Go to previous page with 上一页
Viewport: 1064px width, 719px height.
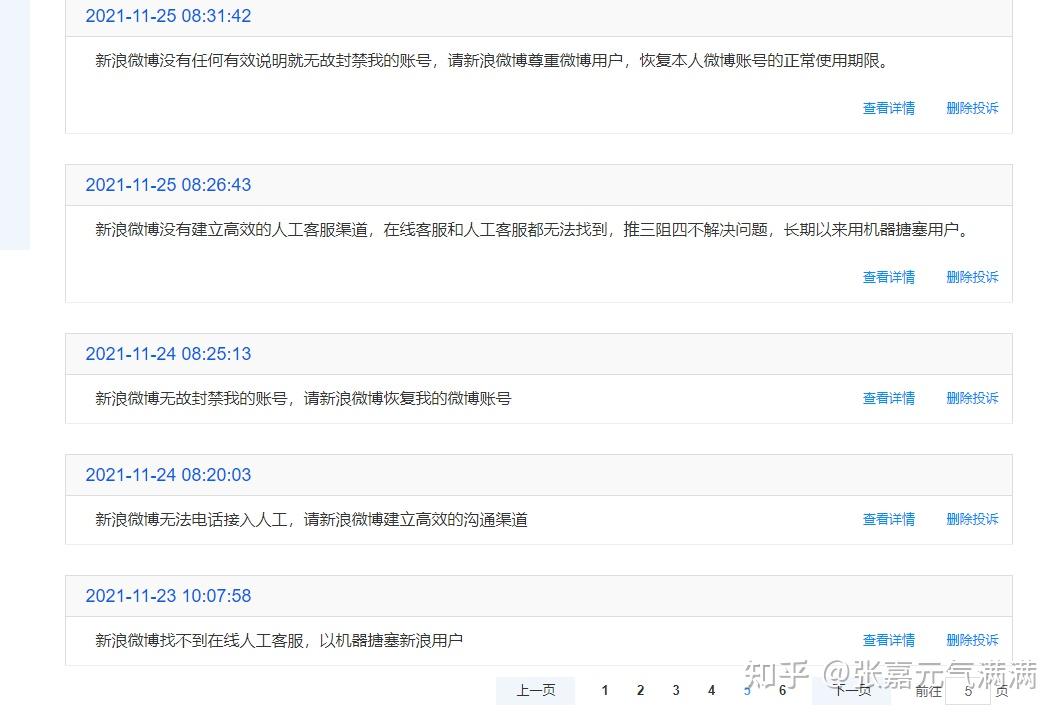click(x=535, y=691)
